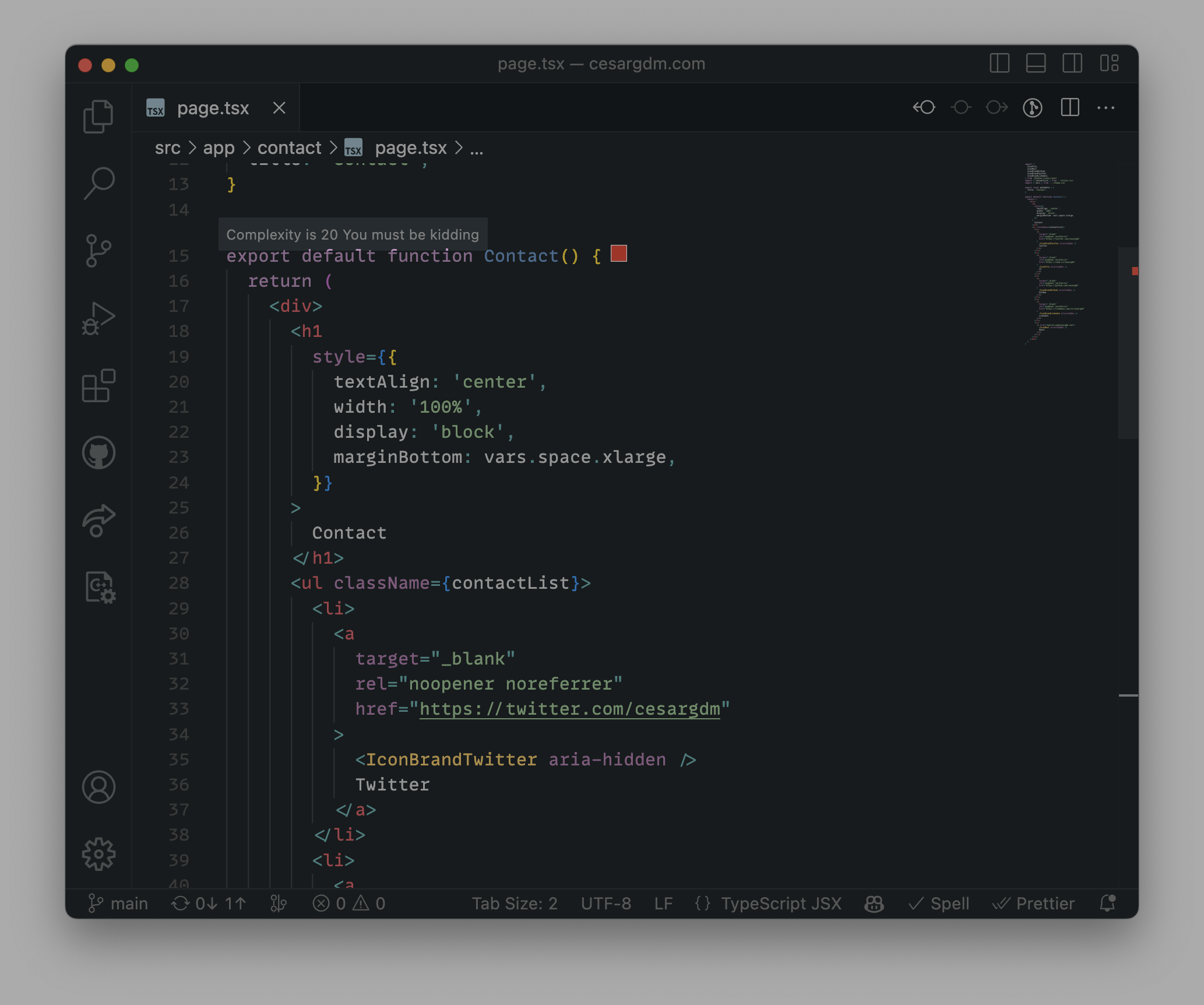Open the Tab Size: 2 selector
The height and width of the screenshot is (1005, 1204).
click(514, 904)
